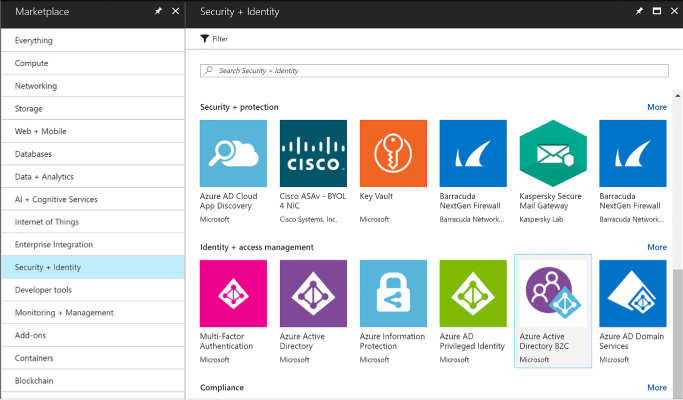
Task: Open the Blockchain category
Action: tap(93, 380)
